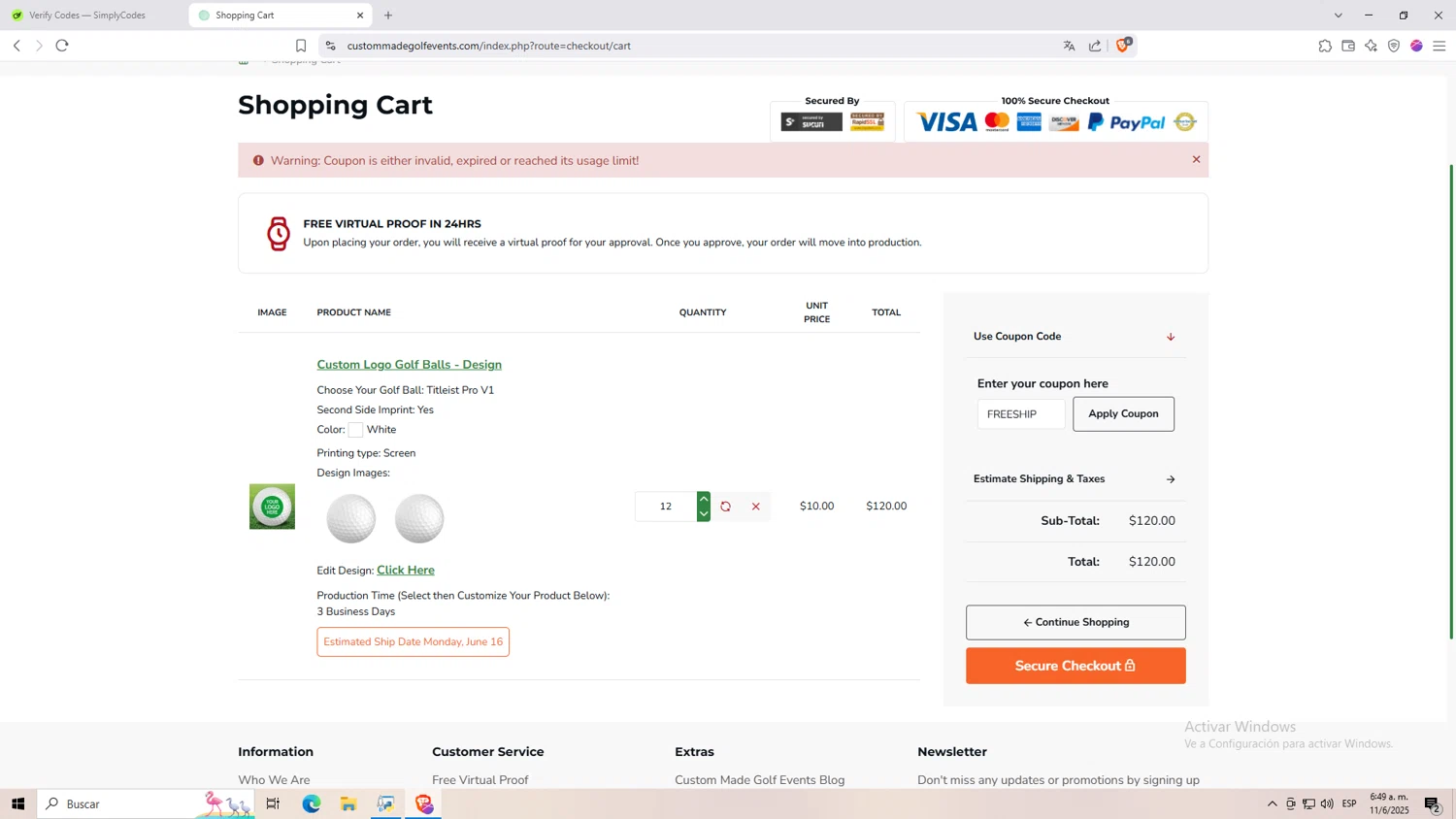This screenshot has height=819, width=1456.
Task: Click the taskbar Buscar search box
Action: point(146,803)
